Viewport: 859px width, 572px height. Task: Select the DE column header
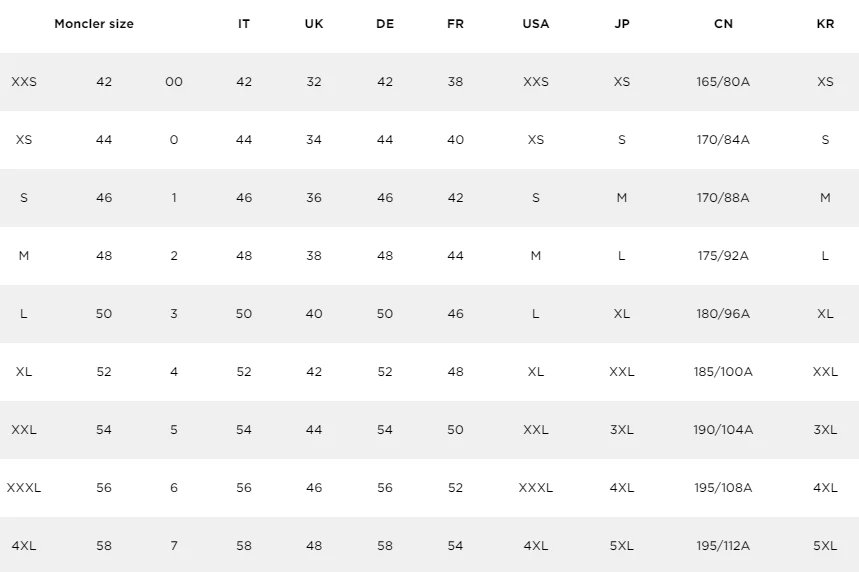tap(385, 24)
